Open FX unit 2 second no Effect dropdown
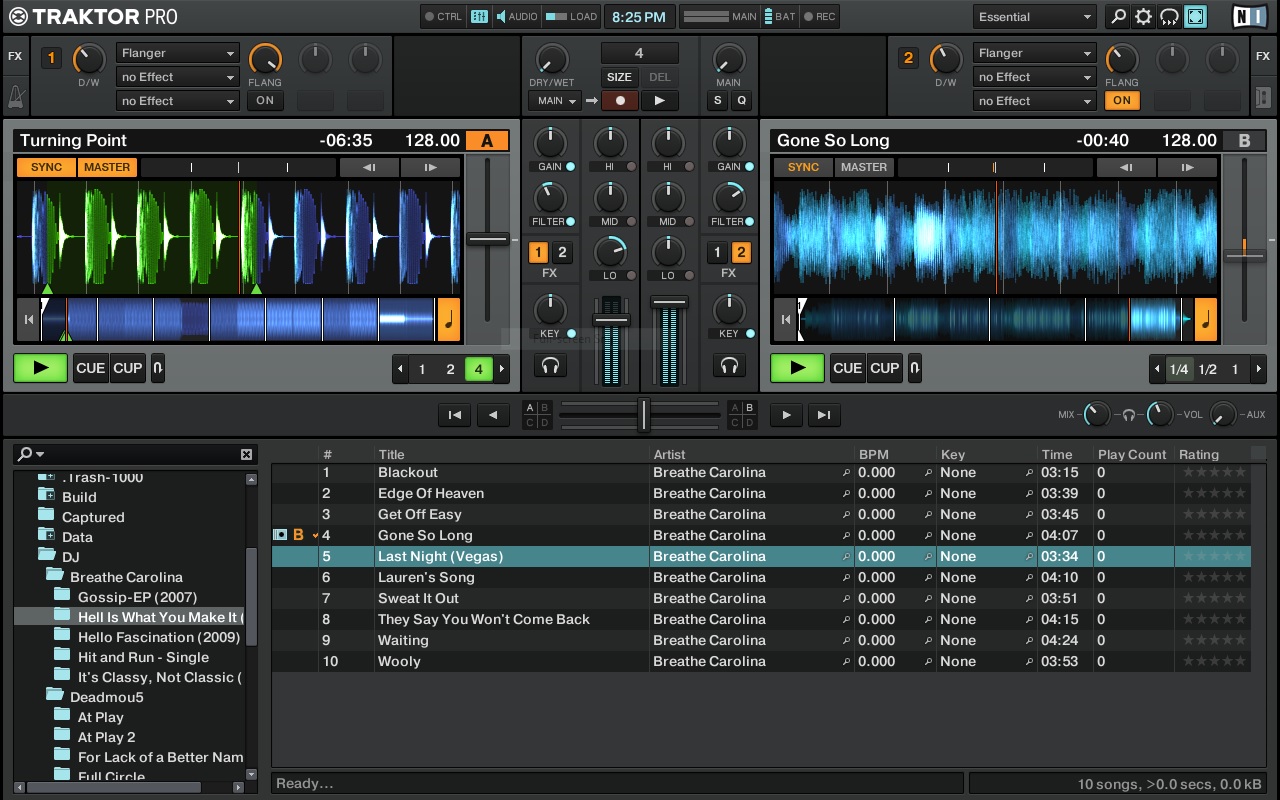Image resolution: width=1280 pixels, height=800 pixels. click(x=1034, y=77)
